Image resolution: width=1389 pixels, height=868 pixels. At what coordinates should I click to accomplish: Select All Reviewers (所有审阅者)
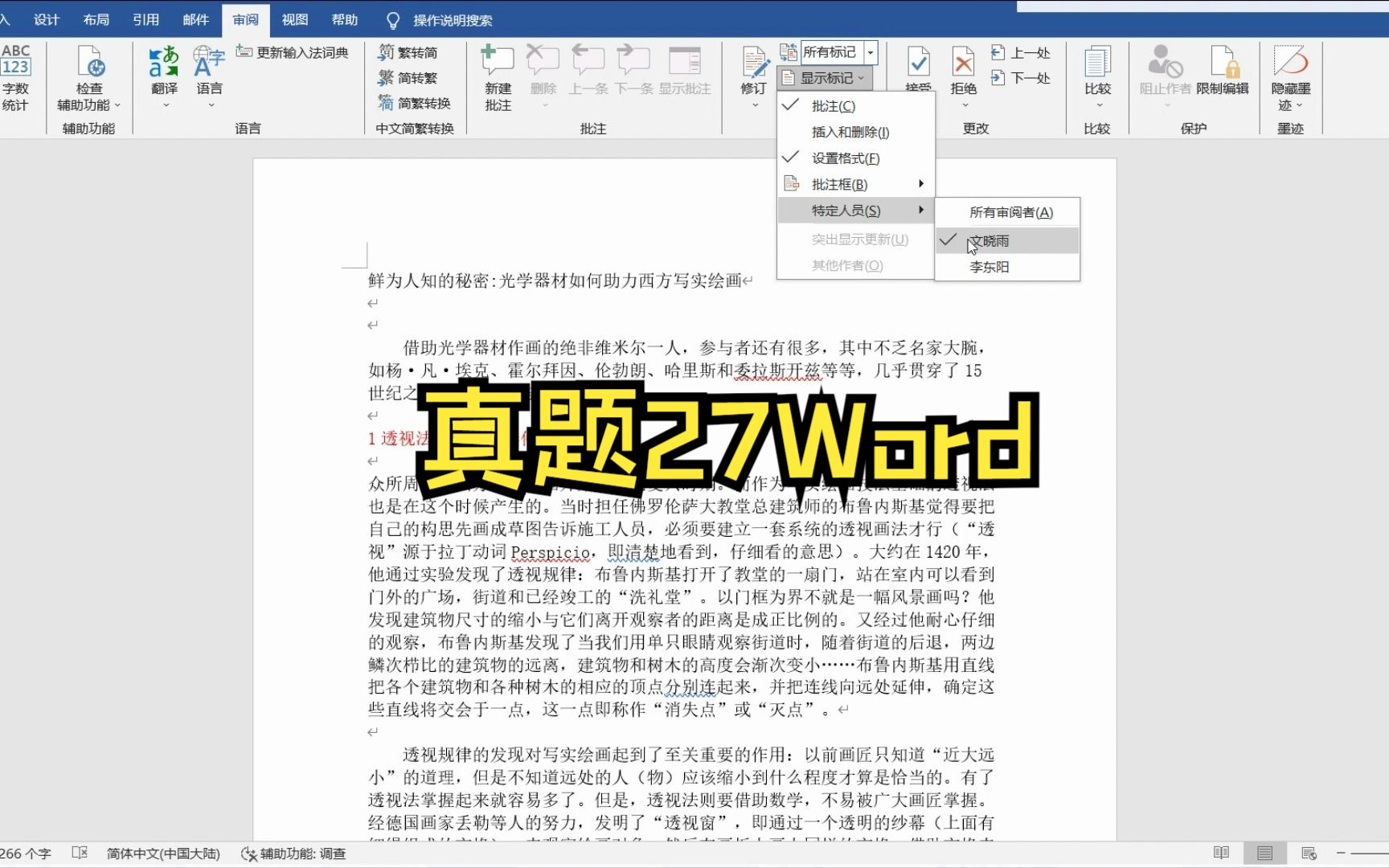(1008, 212)
